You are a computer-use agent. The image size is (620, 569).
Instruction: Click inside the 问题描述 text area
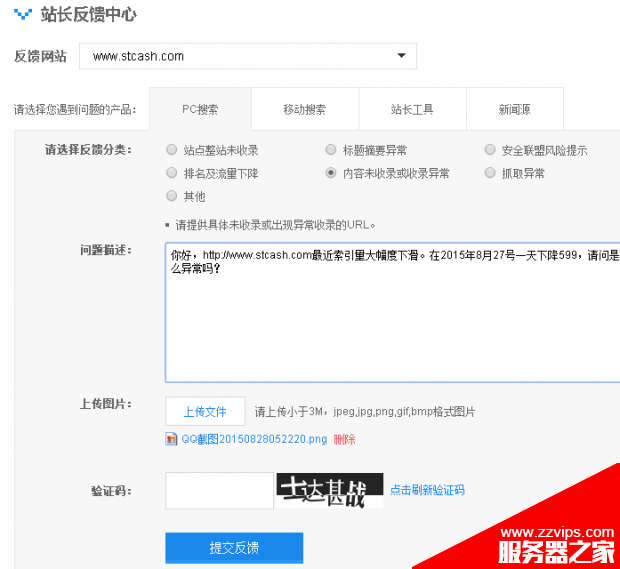(392, 312)
